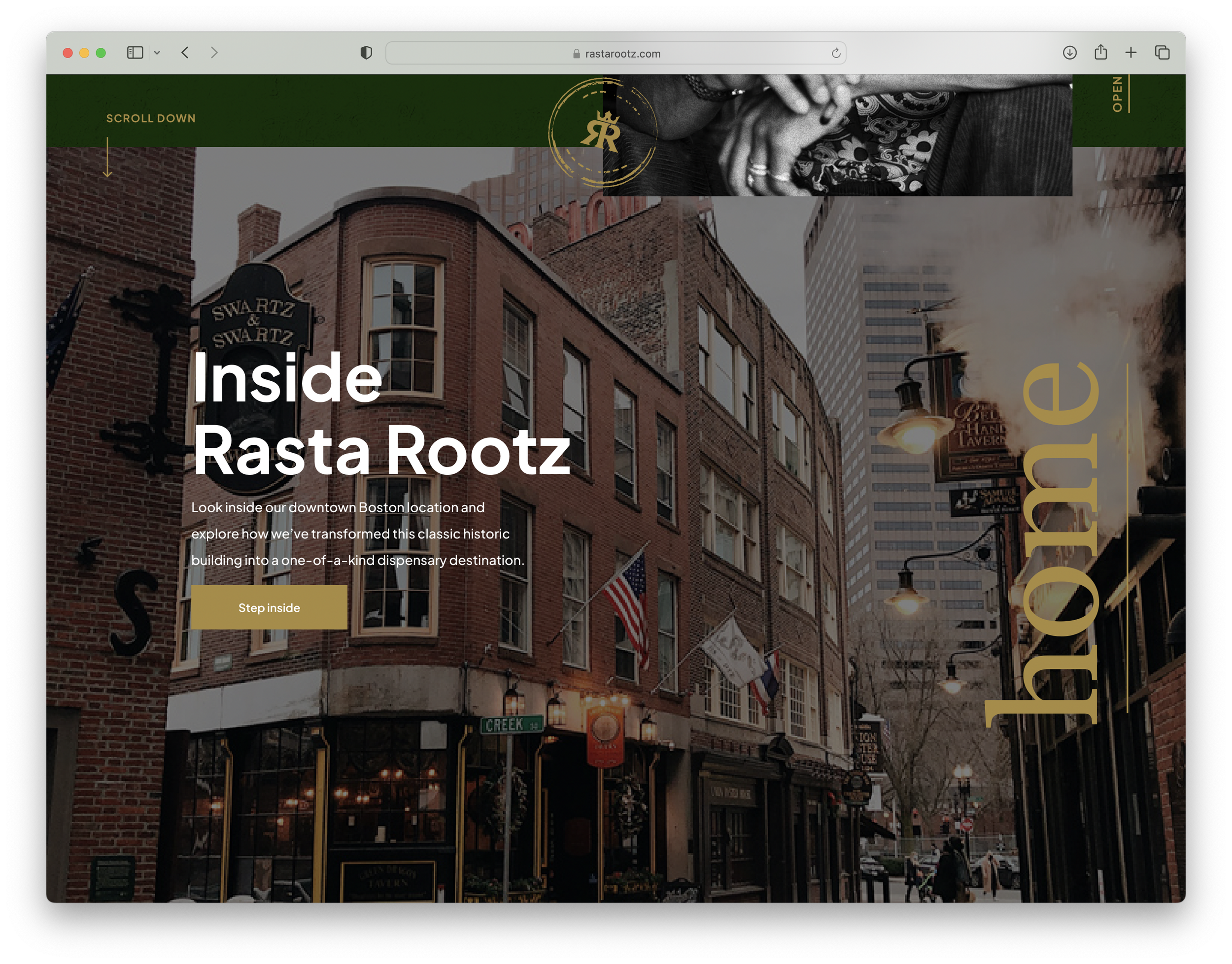Image resolution: width=1232 pixels, height=964 pixels.
Task: Open the privacy shield report
Action: (x=366, y=53)
